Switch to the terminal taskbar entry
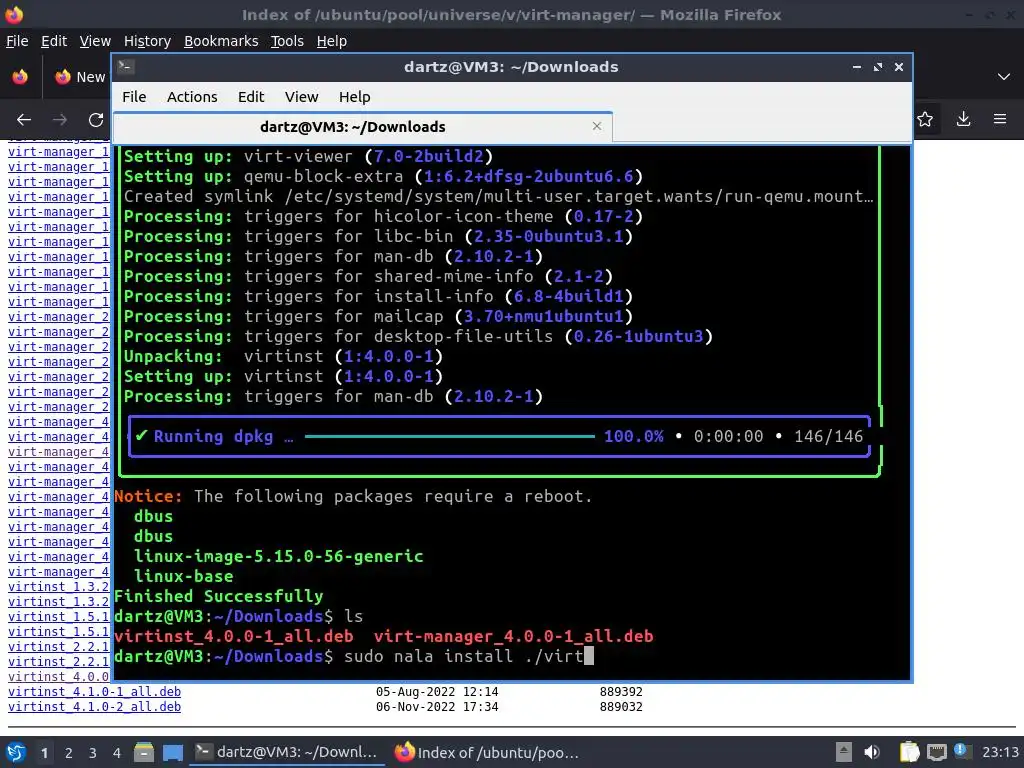This screenshot has height=768, width=1024. point(286,752)
